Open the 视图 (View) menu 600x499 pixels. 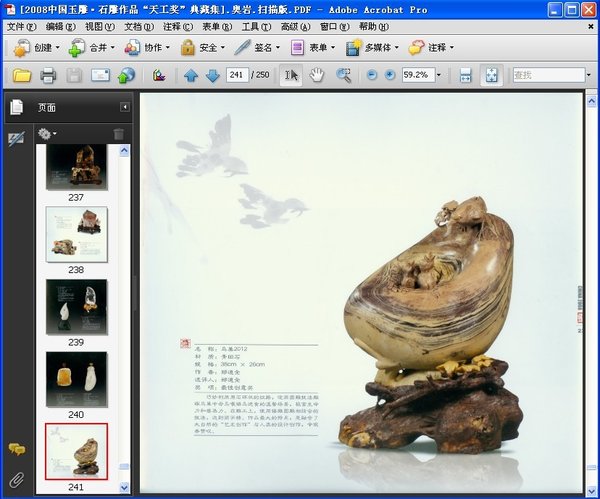[99, 26]
